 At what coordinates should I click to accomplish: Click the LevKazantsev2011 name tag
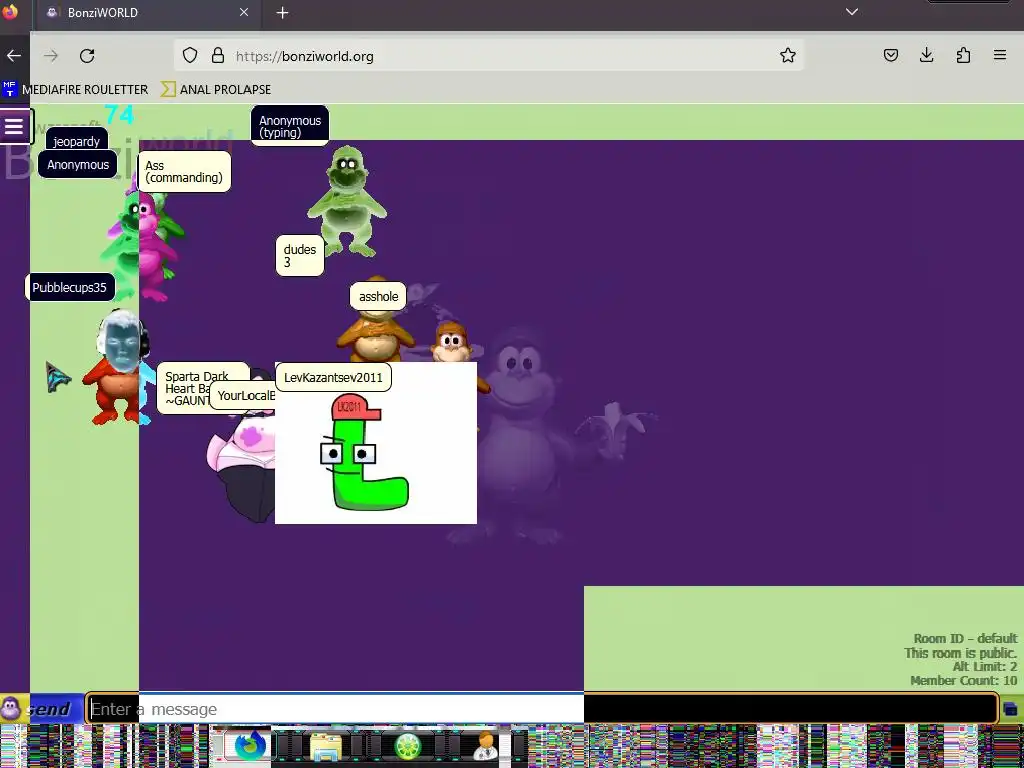(x=333, y=377)
